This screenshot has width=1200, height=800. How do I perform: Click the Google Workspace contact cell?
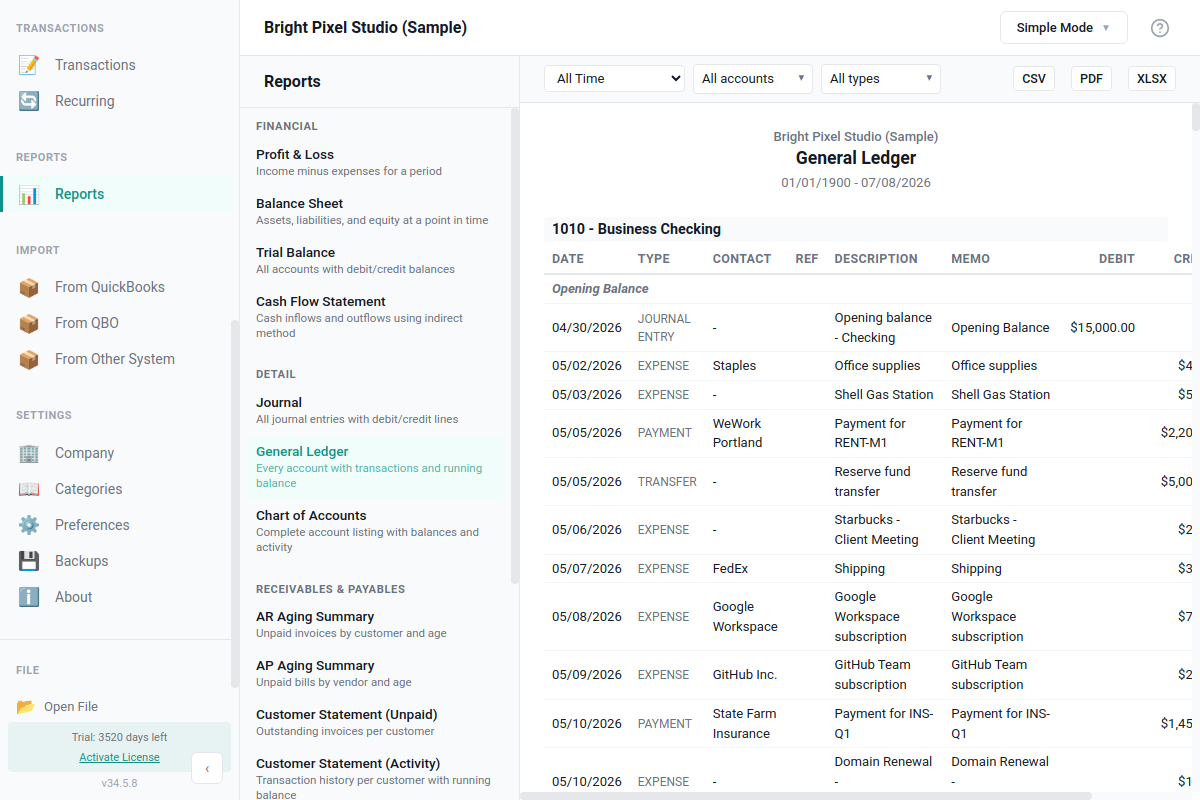coord(745,617)
